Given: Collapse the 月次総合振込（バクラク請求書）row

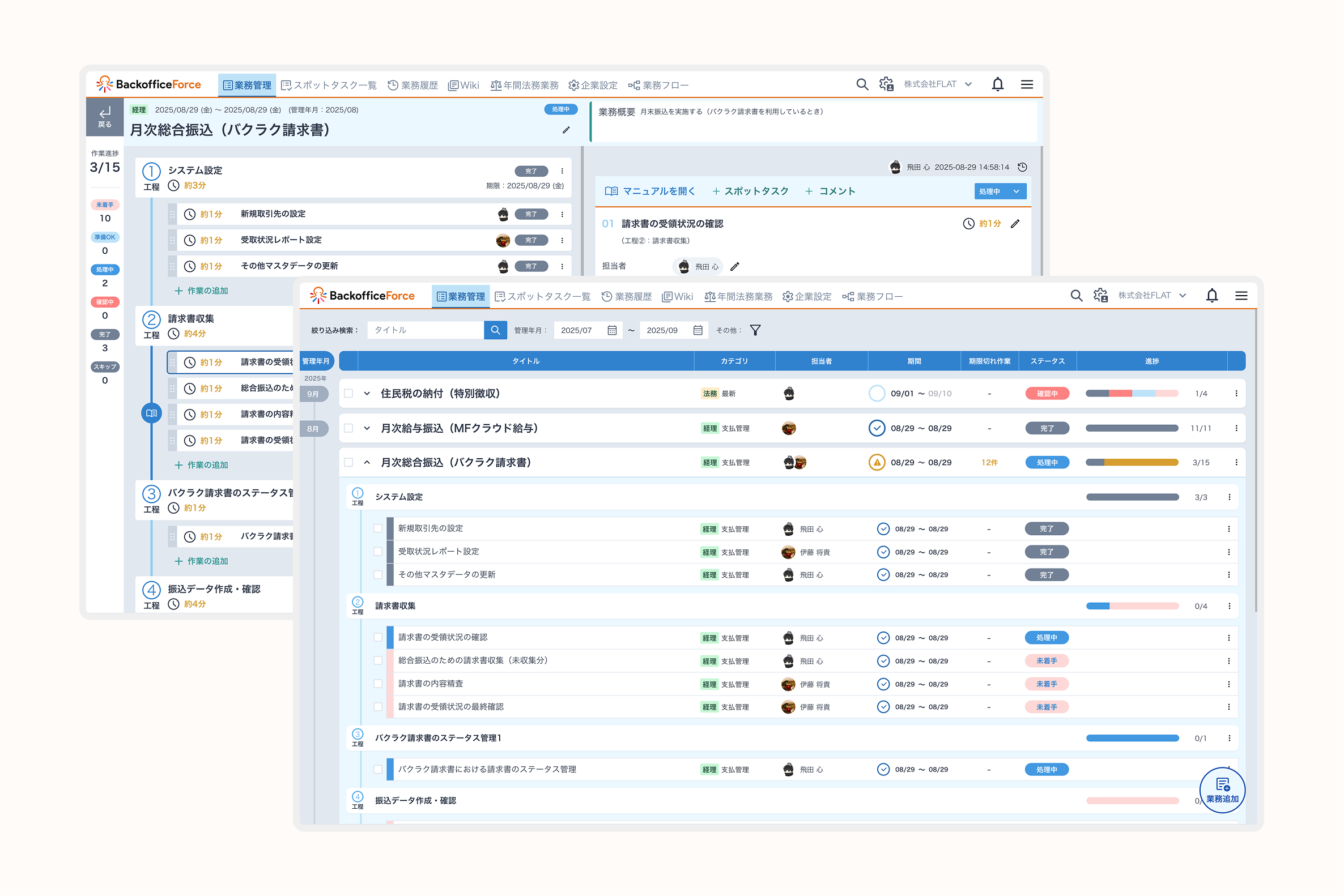Looking at the screenshot, I should click(x=367, y=462).
